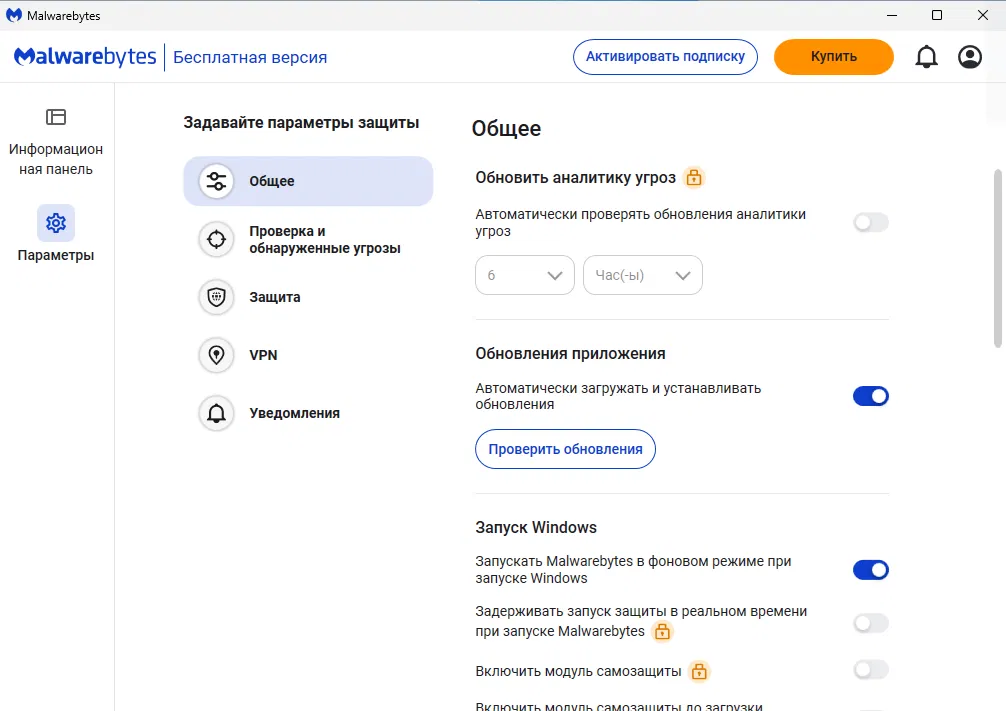Click the Проверка и обнаруженные угрозы crosshair icon
The image size is (1006, 711).
(216, 240)
